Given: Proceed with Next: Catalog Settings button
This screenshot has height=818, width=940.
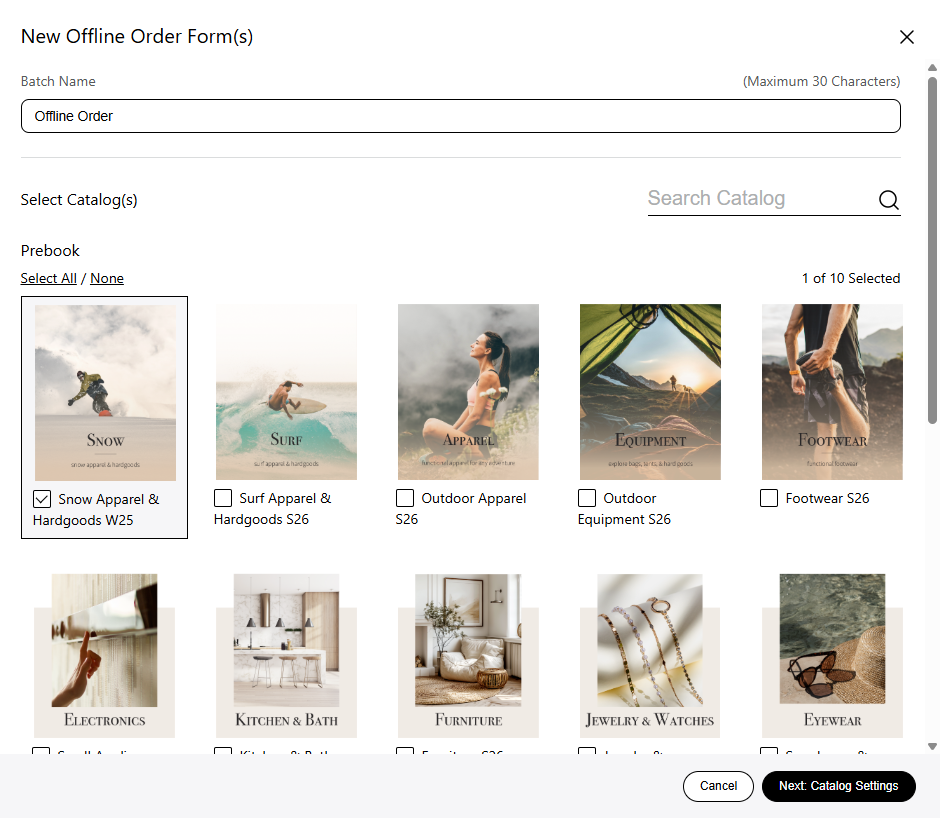Looking at the screenshot, I should (838, 786).
